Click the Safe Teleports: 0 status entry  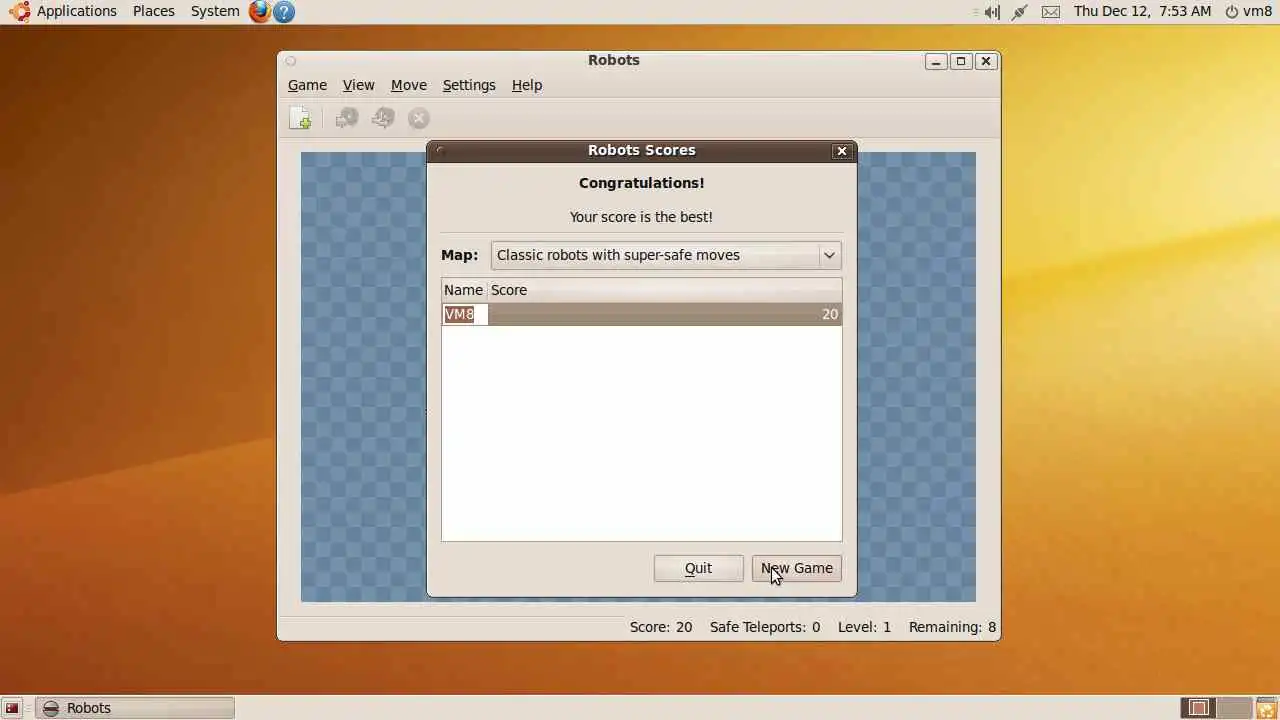click(x=765, y=627)
